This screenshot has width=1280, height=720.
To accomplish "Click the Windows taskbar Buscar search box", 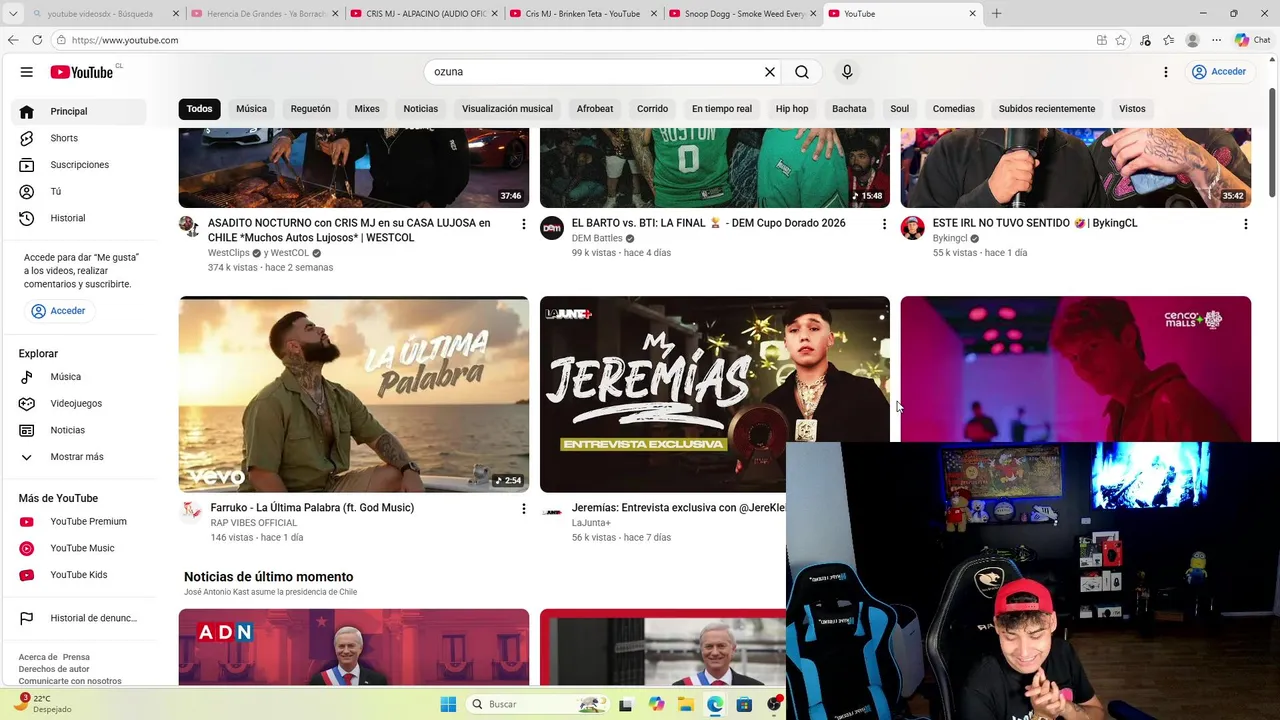I will pos(539,704).
